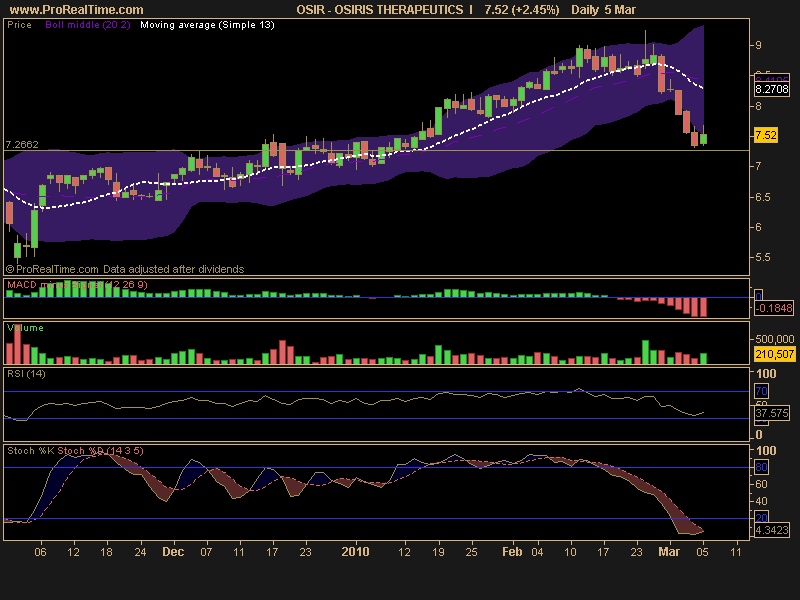This screenshot has width=800, height=600.
Task: Click the Dec date axis label
Action: coord(173,552)
